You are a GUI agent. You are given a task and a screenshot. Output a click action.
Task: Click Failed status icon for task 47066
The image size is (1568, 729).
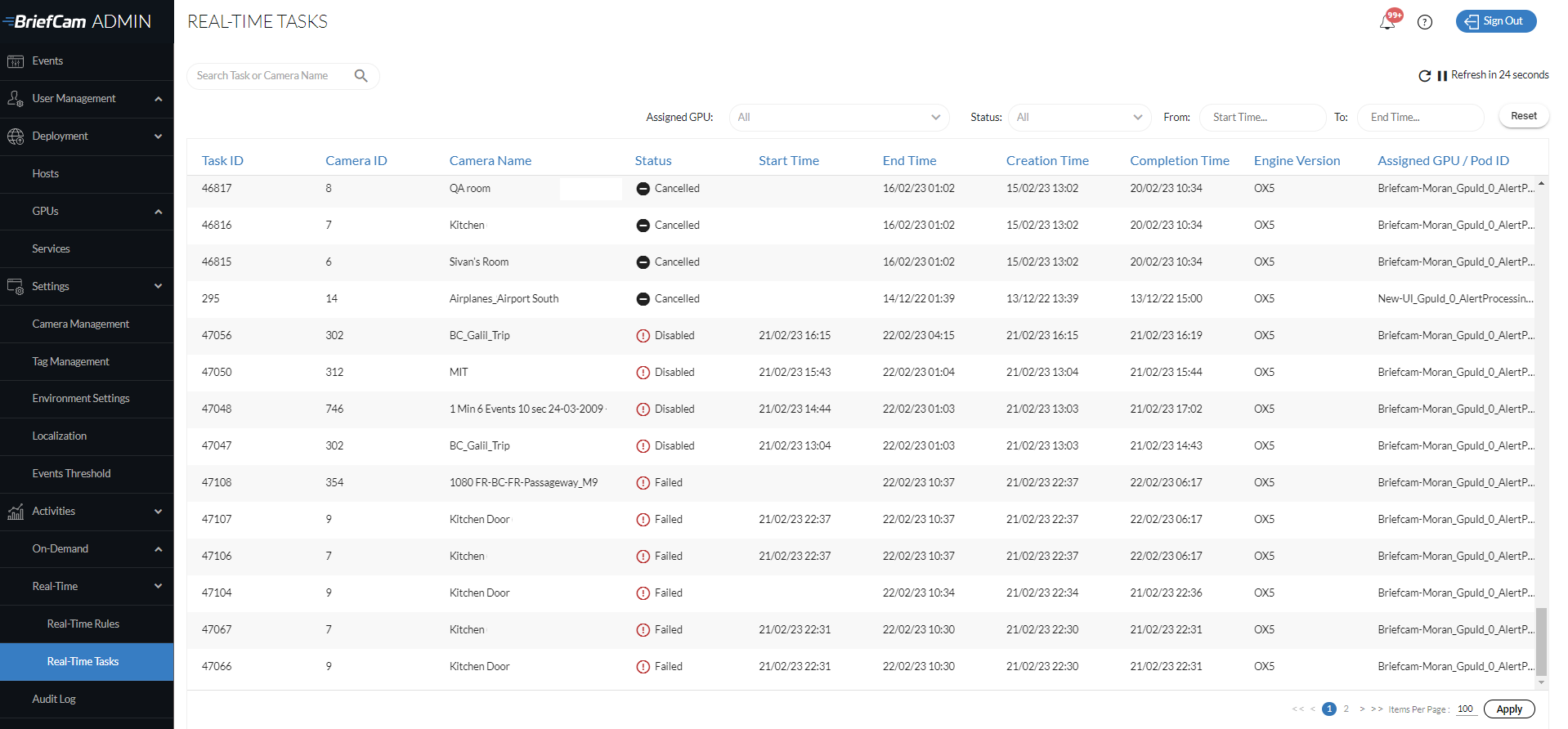(x=643, y=667)
